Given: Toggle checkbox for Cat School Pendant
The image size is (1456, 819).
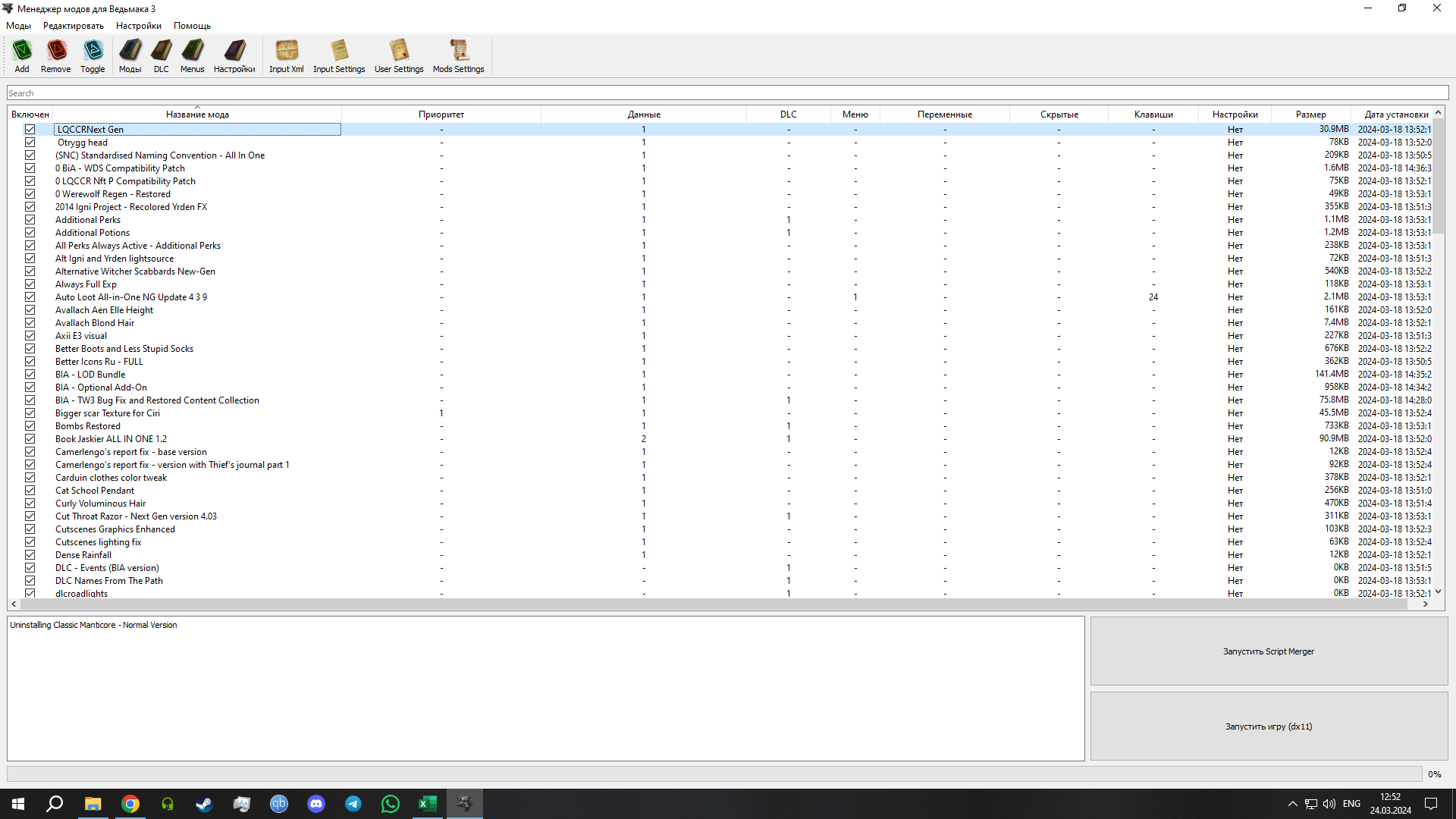Looking at the screenshot, I should coord(30,491).
